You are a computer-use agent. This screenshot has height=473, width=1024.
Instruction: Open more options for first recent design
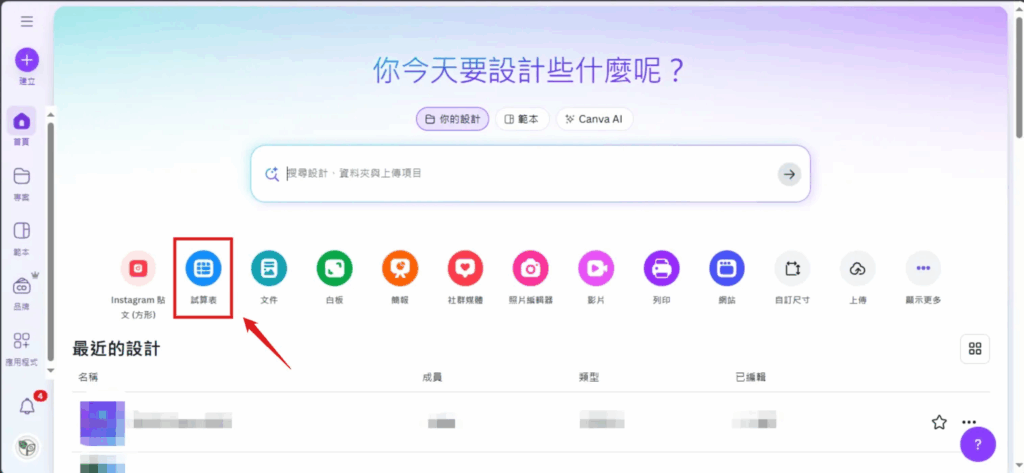coord(969,423)
